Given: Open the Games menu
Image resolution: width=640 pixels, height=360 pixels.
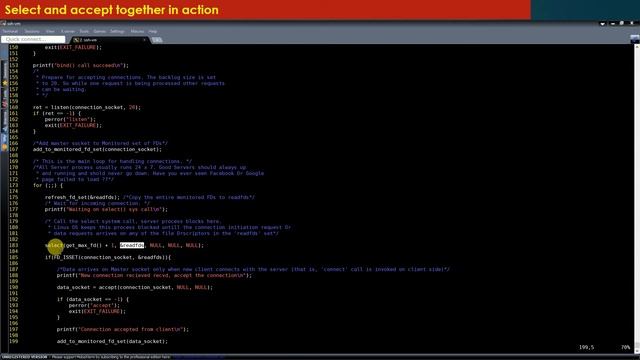Looking at the screenshot, I should (x=100, y=31).
